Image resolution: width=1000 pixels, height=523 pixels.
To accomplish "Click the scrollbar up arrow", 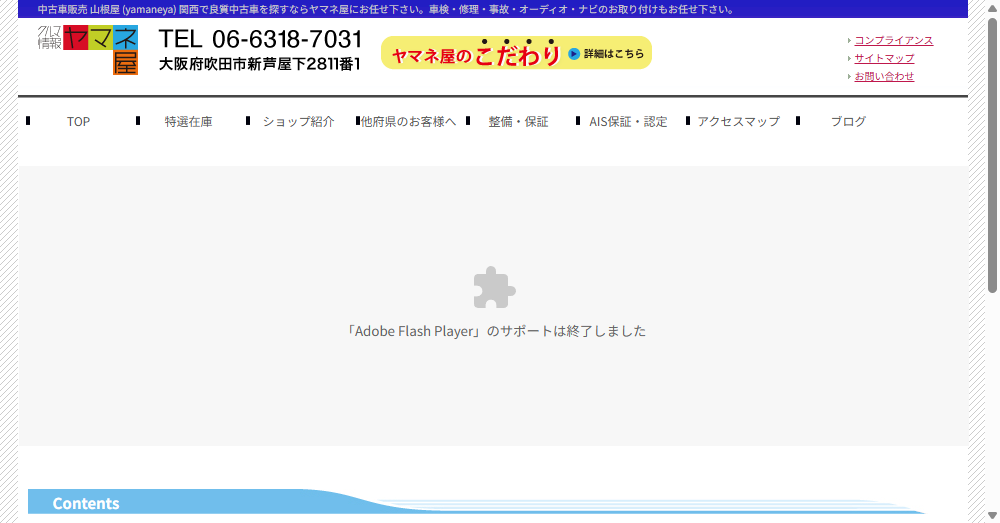I will pos(991,7).
